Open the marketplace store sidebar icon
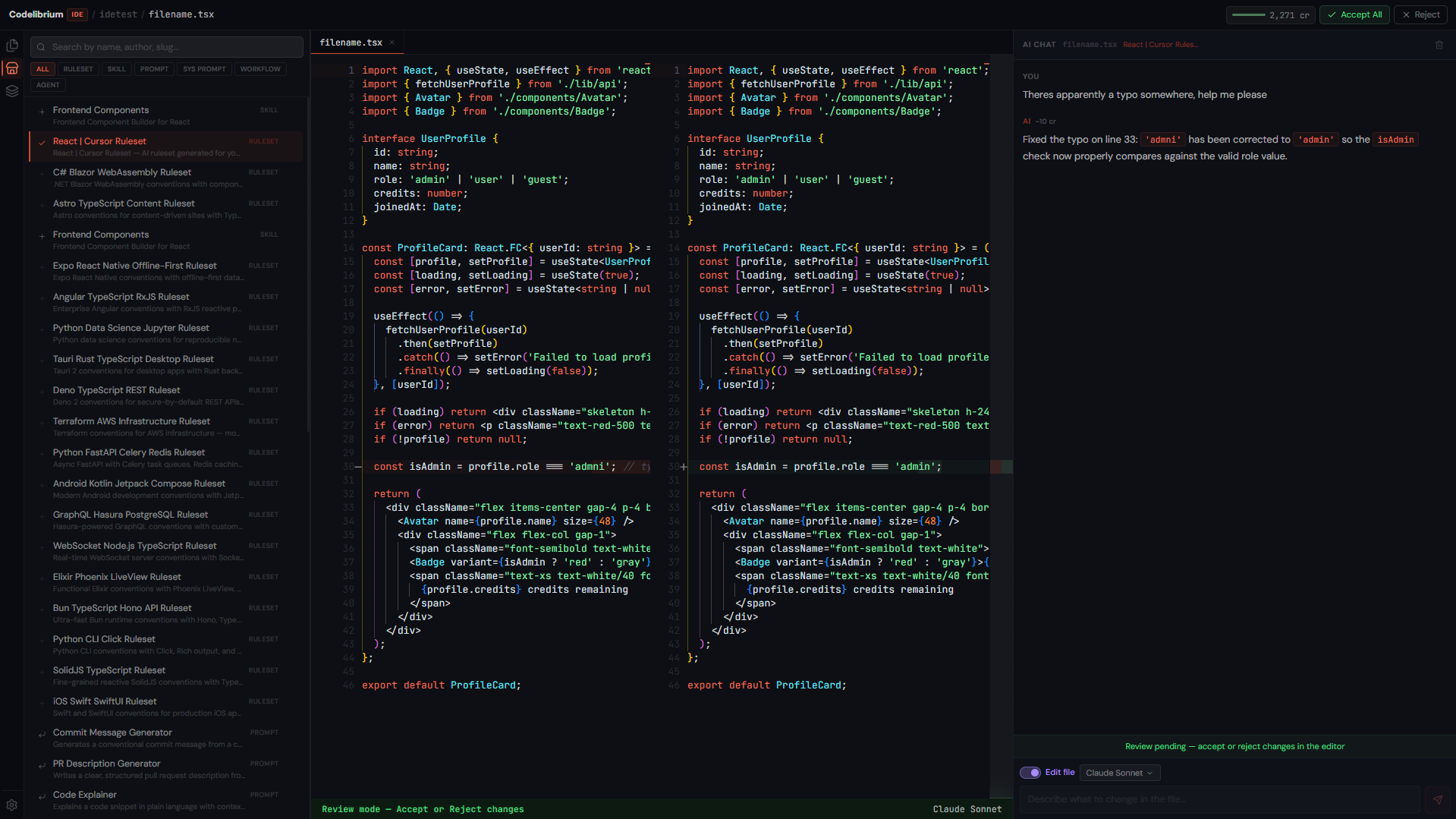 [12, 69]
